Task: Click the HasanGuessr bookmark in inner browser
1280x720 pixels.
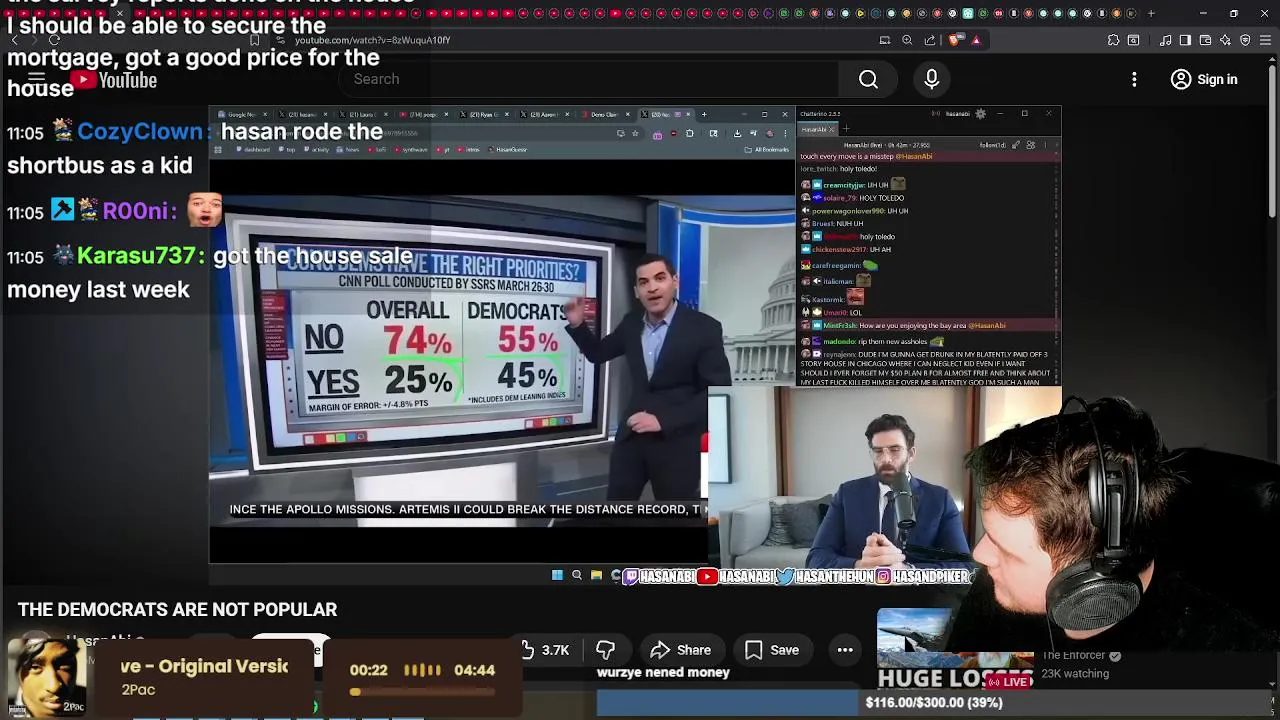Action: tap(509, 149)
